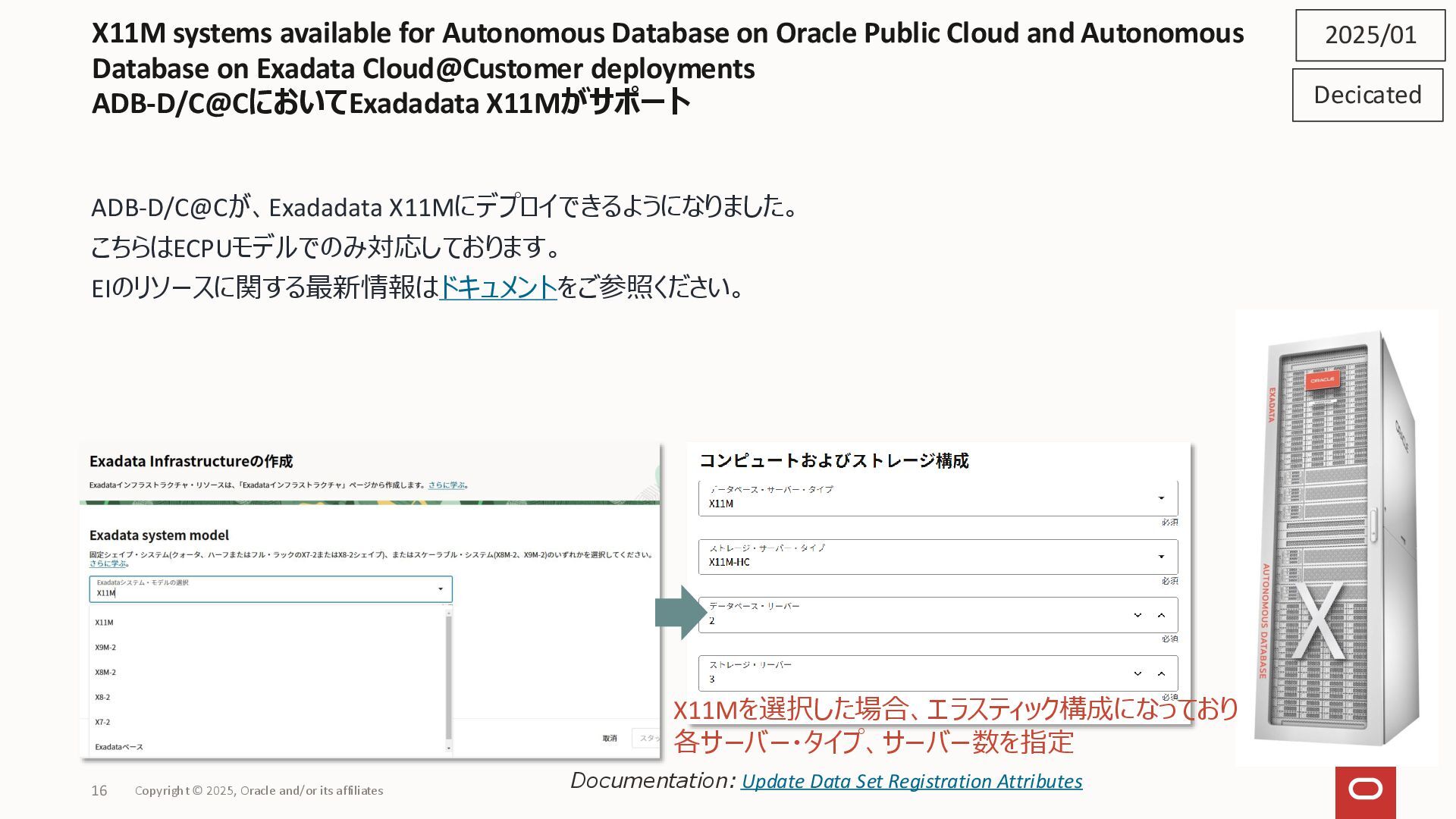1456x819 pixels.
Task: Click the Exadata system model heading
Action: (159, 535)
